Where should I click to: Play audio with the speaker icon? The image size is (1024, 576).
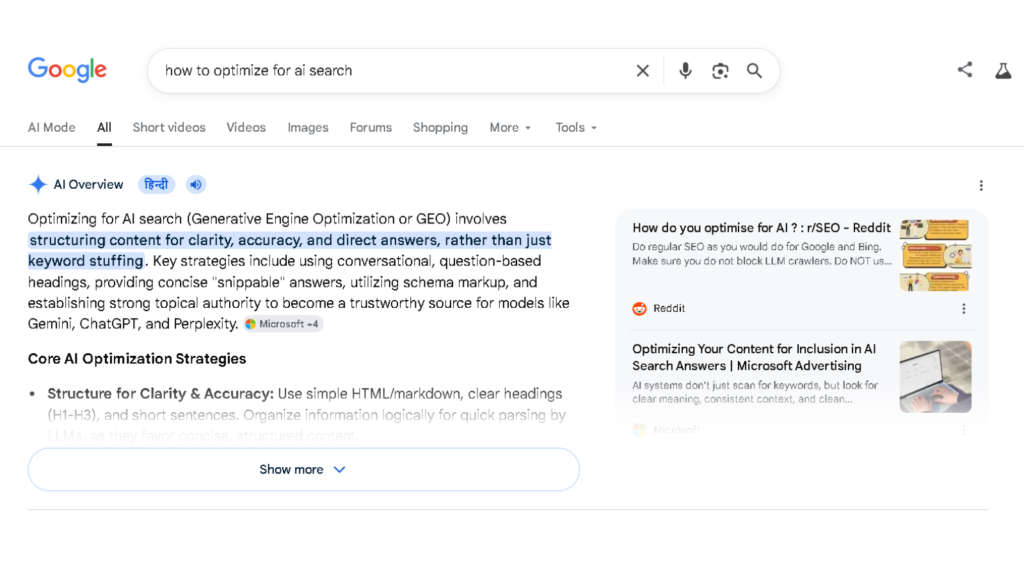pos(196,184)
